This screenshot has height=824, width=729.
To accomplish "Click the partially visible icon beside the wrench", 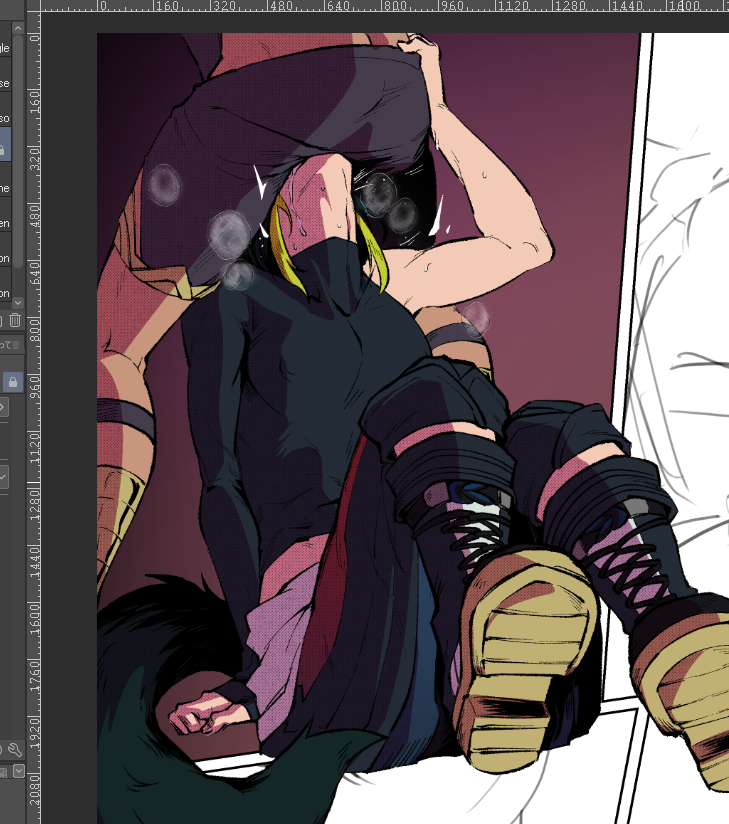I will tap(3, 748).
